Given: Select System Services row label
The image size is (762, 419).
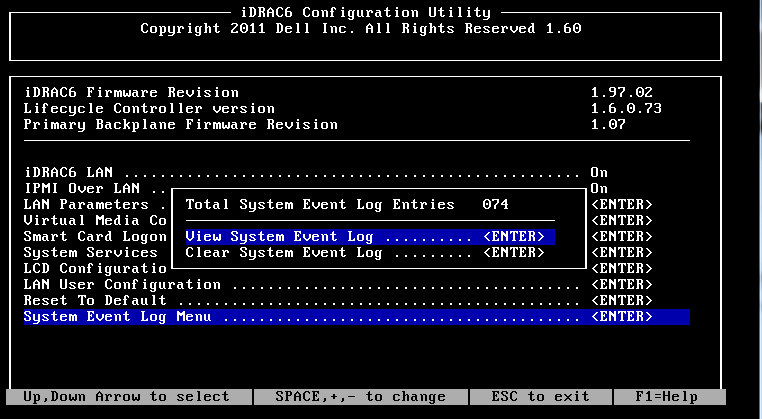Looking at the screenshot, I should pos(90,253).
